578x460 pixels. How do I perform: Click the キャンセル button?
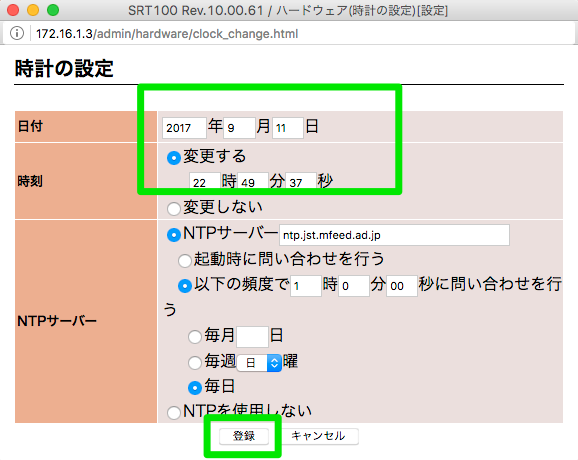318,436
